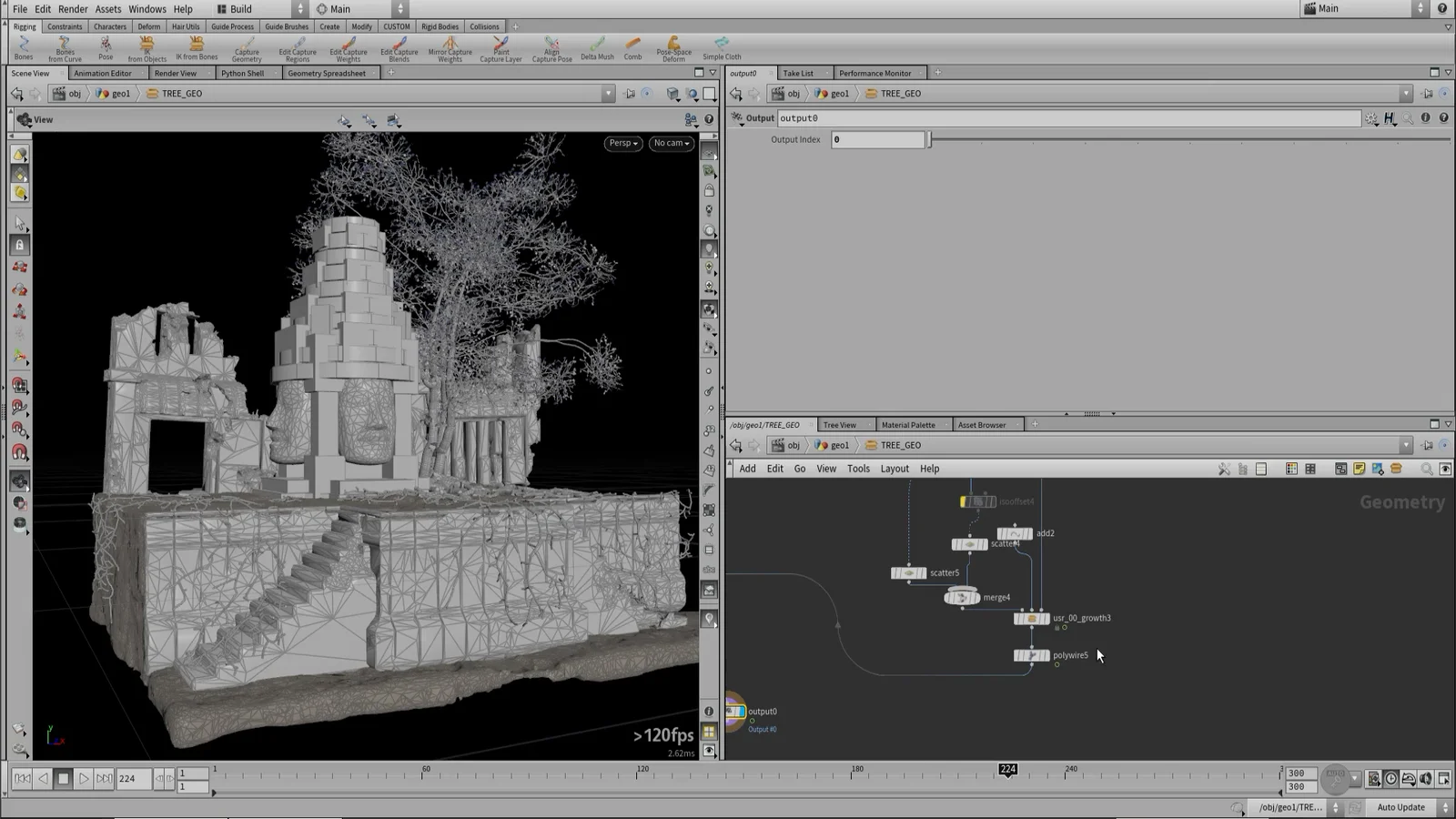Open the color palette icon in network editor toolbar
The width and height of the screenshot is (1456, 819).
coord(1290,468)
